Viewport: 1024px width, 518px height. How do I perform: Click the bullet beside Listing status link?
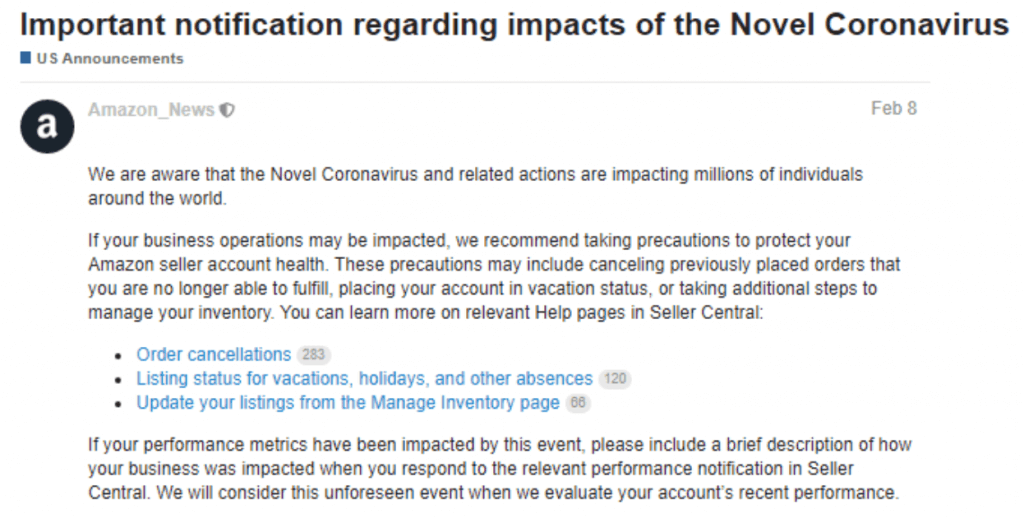pyautogui.click(x=118, y=380)
